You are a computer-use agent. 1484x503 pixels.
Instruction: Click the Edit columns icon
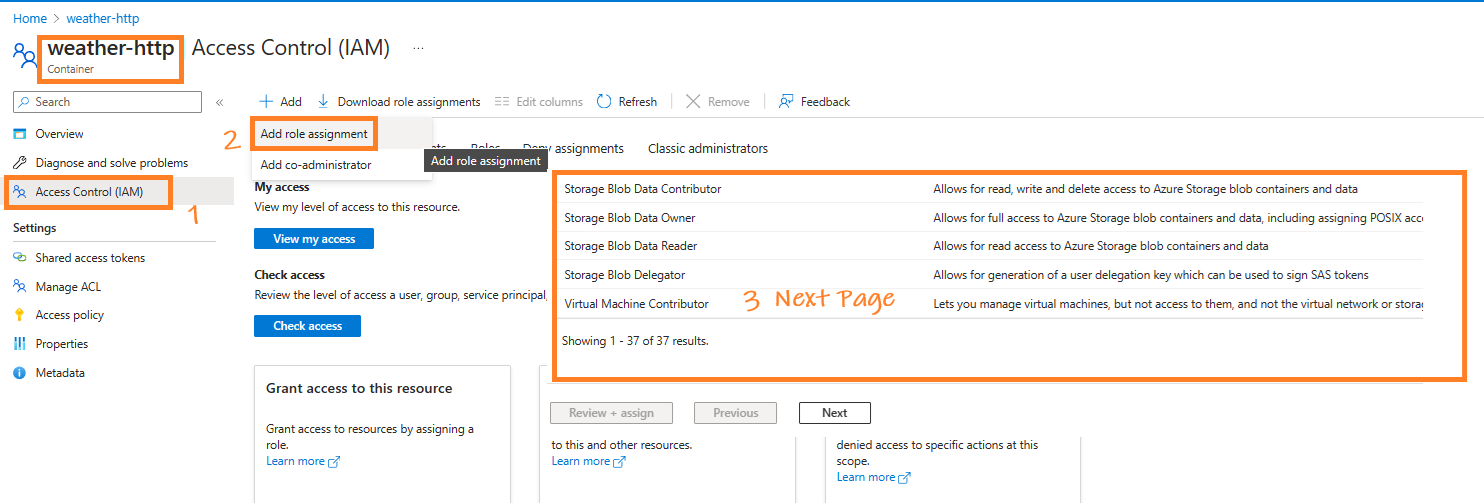coord(502,102)
